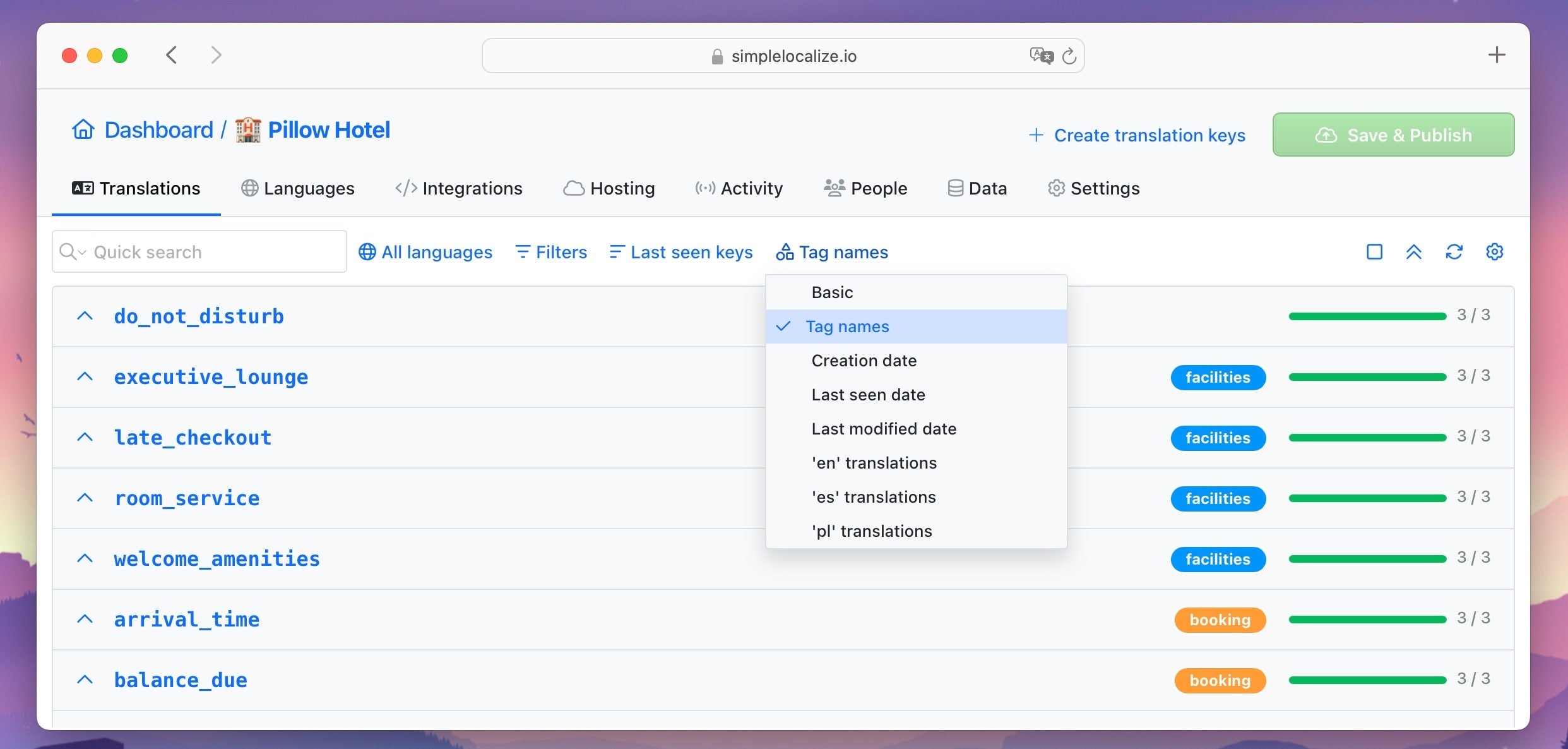The width and height of the screenshot is (1568, 749).
Task: Click the refresh translations icon
Action: (x=1454, y=252)
